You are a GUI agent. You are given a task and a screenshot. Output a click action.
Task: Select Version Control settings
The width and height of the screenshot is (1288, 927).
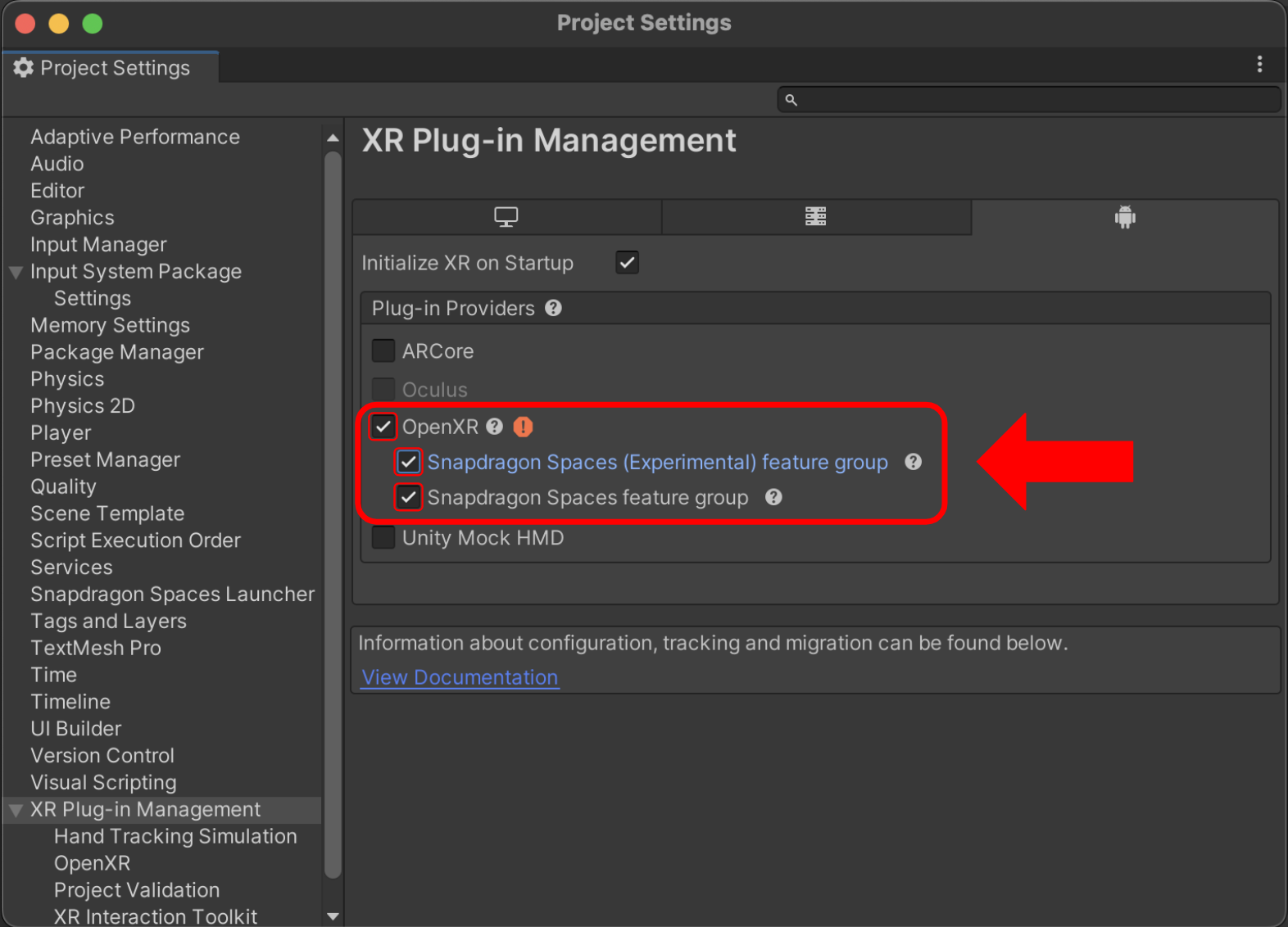pos(102,756)
